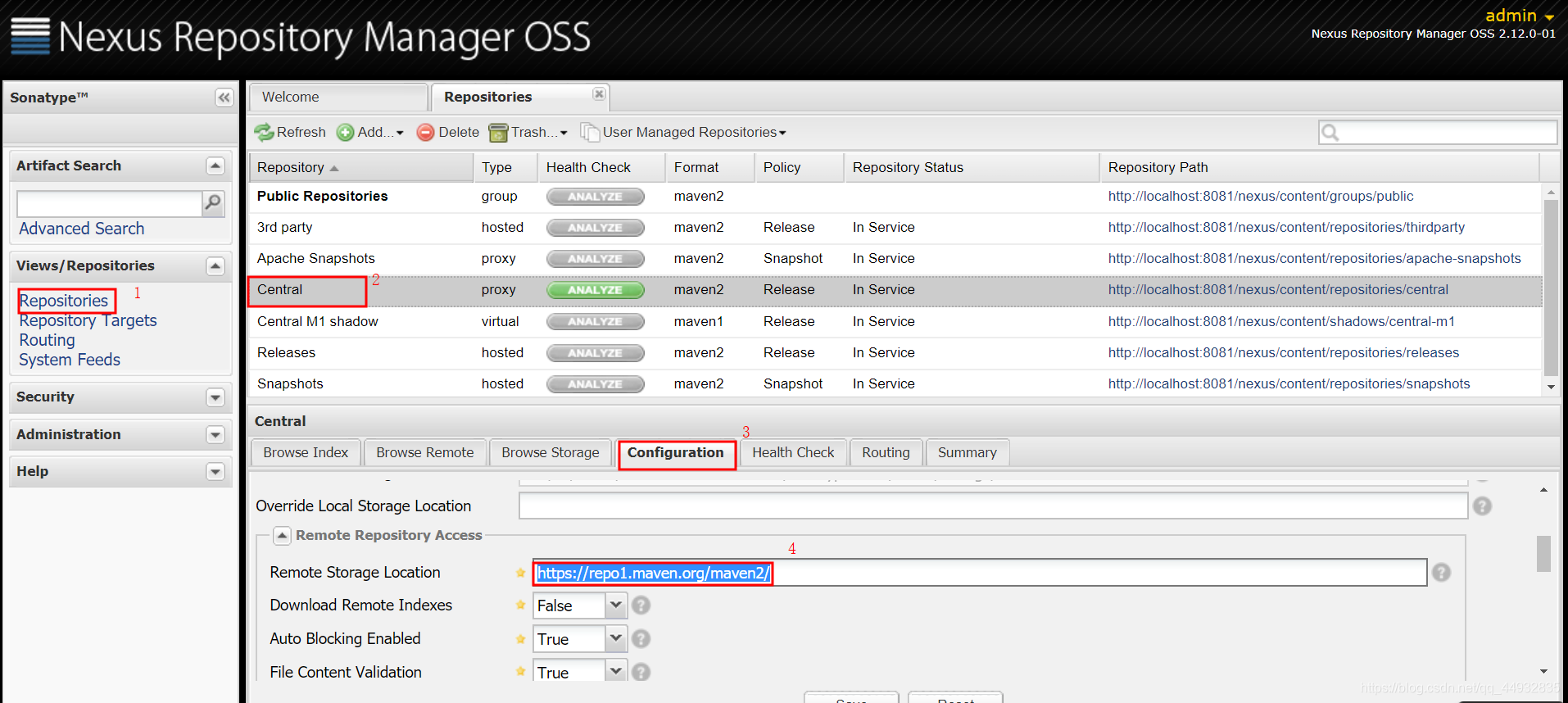Screen dimensions: 1568x703
Task: Open the apache-snapshots repository URL
Action: click(x=1314, y=259)
